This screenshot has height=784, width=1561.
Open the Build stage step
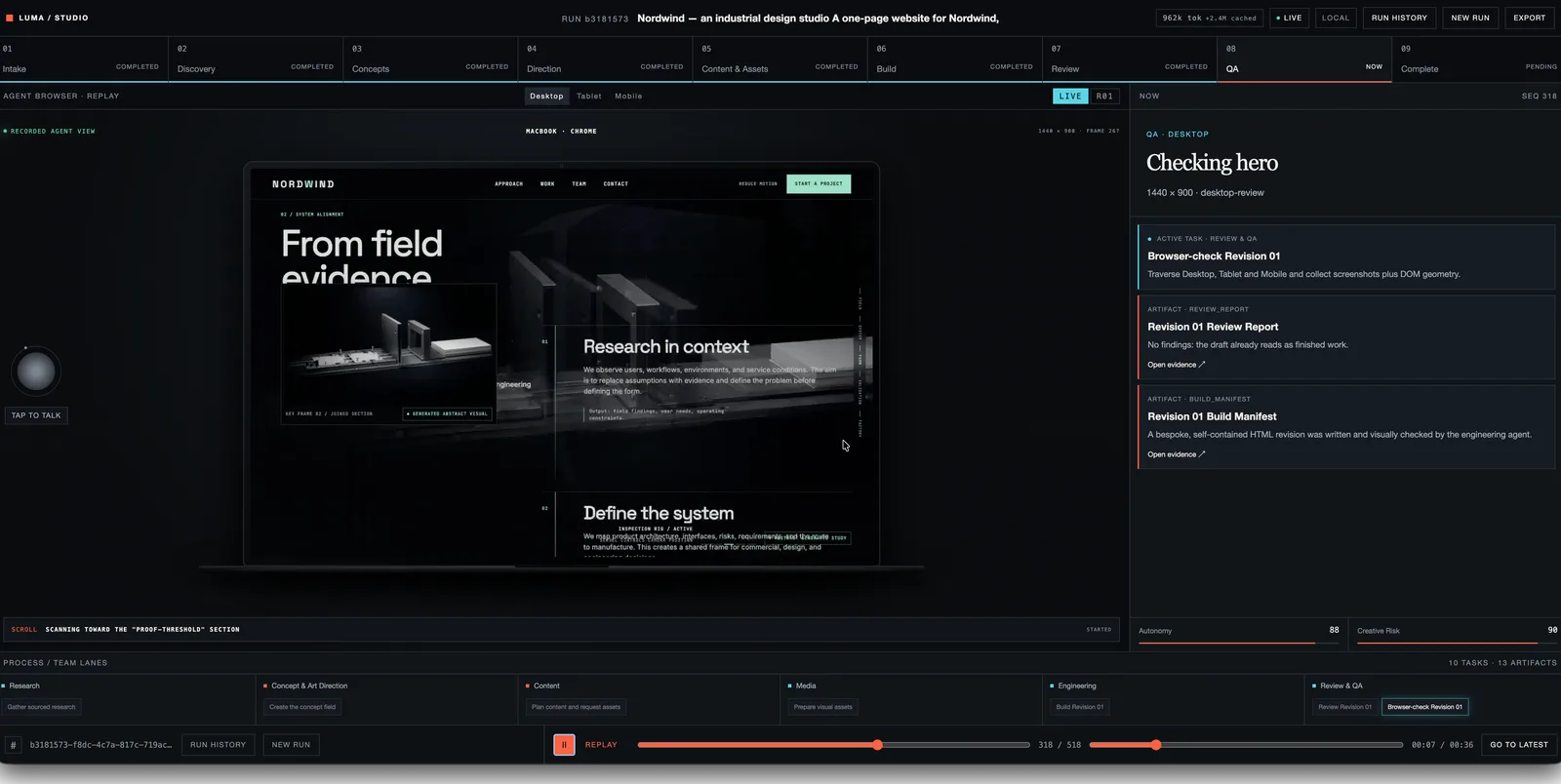tap(954, 59)
